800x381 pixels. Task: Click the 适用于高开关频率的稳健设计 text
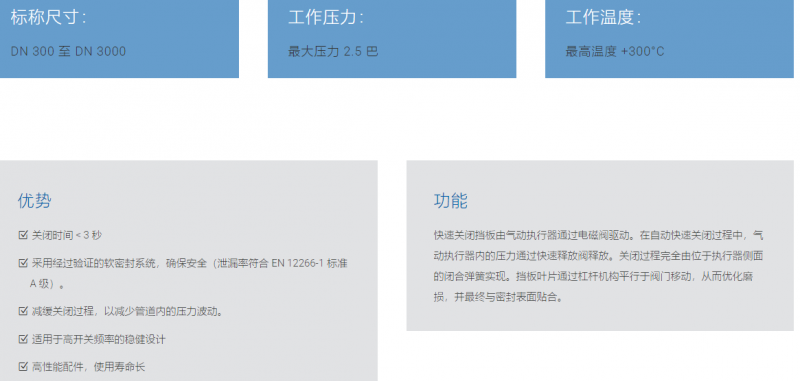[98, 339]
